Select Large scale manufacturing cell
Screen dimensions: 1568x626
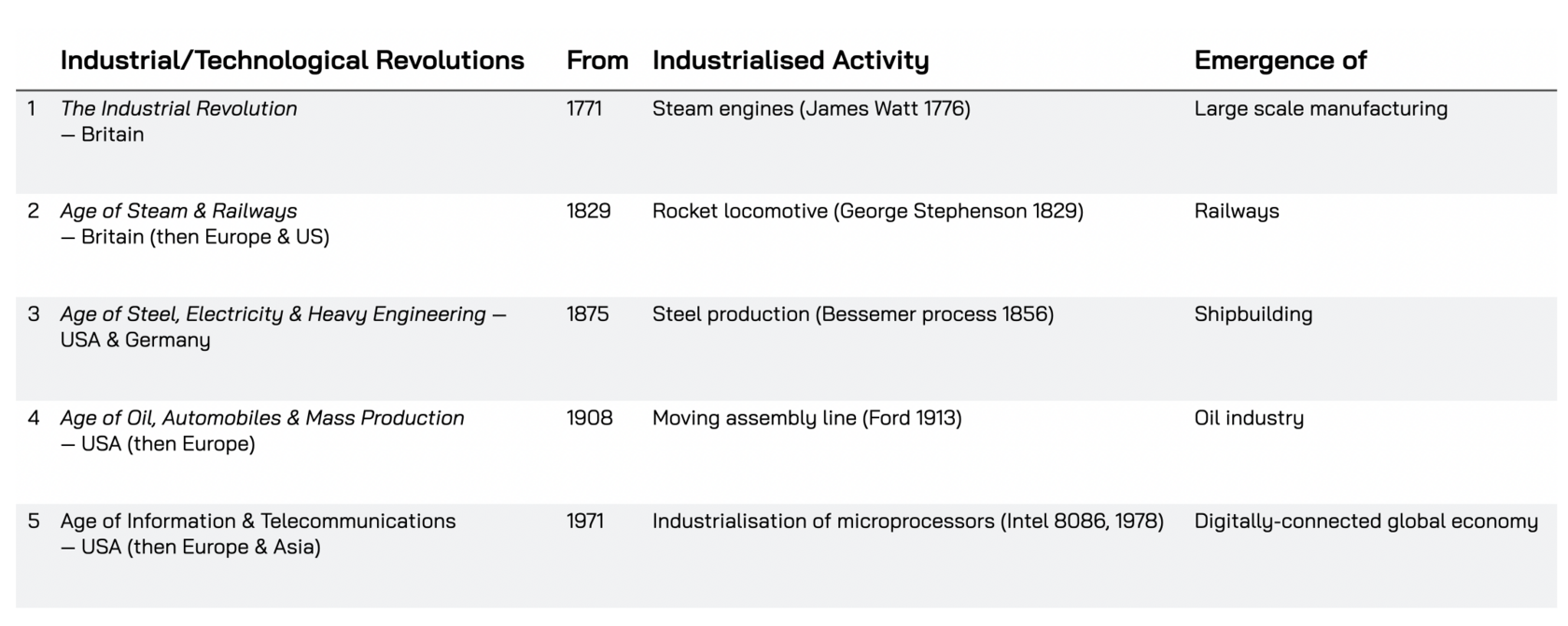click(1321, 108)
